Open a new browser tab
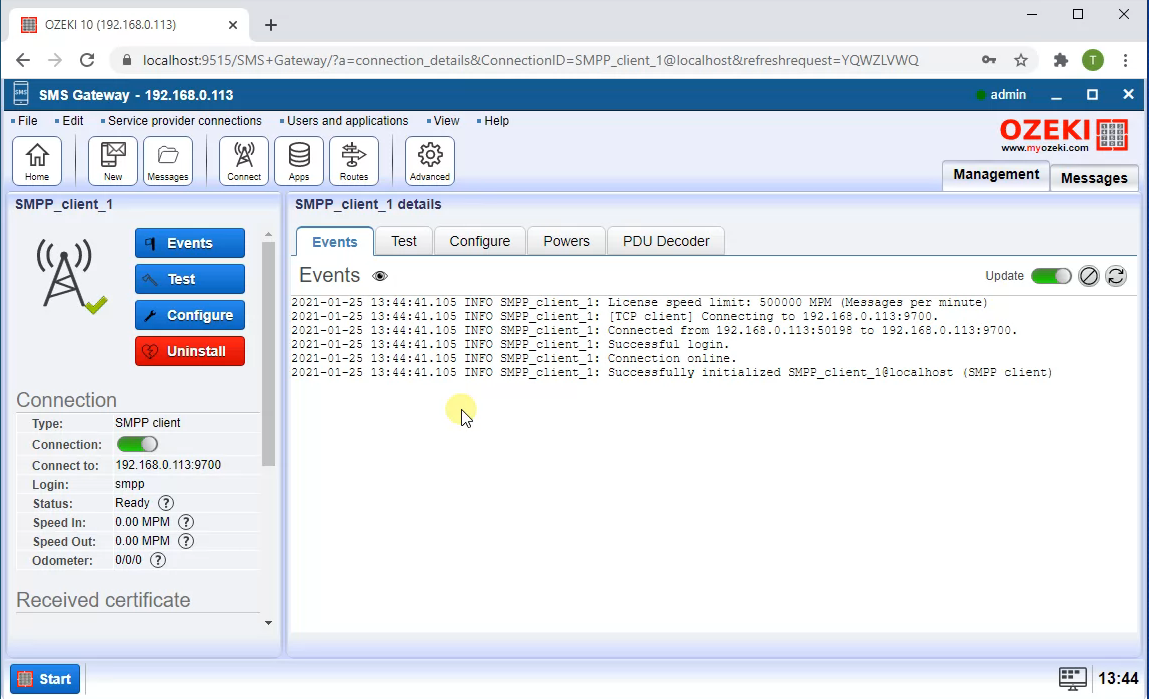Screen dimensions: 1149x699 coord(270,25)
